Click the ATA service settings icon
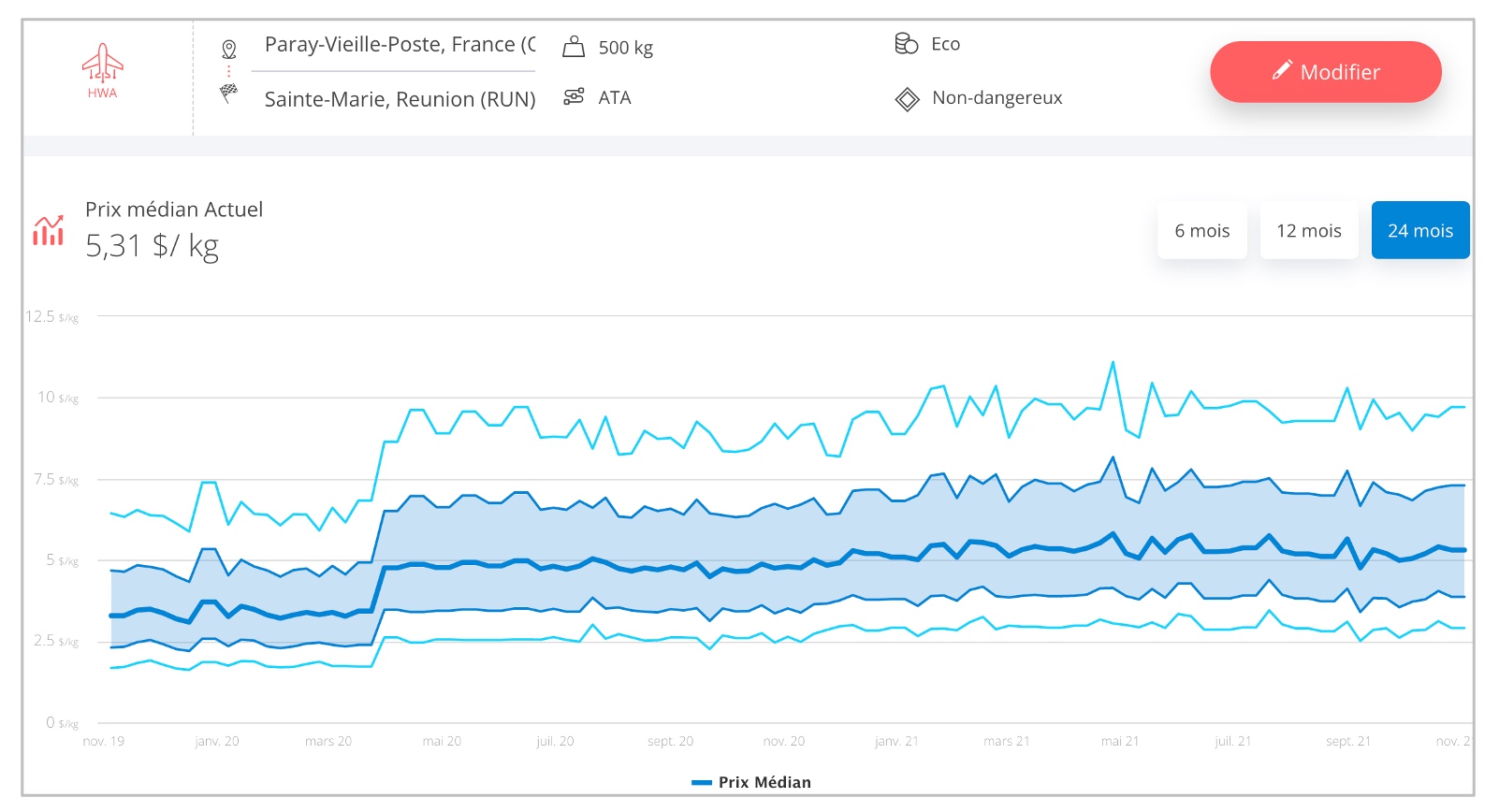The height and width of the screenshot is (812, 1499). coord(574,96)
